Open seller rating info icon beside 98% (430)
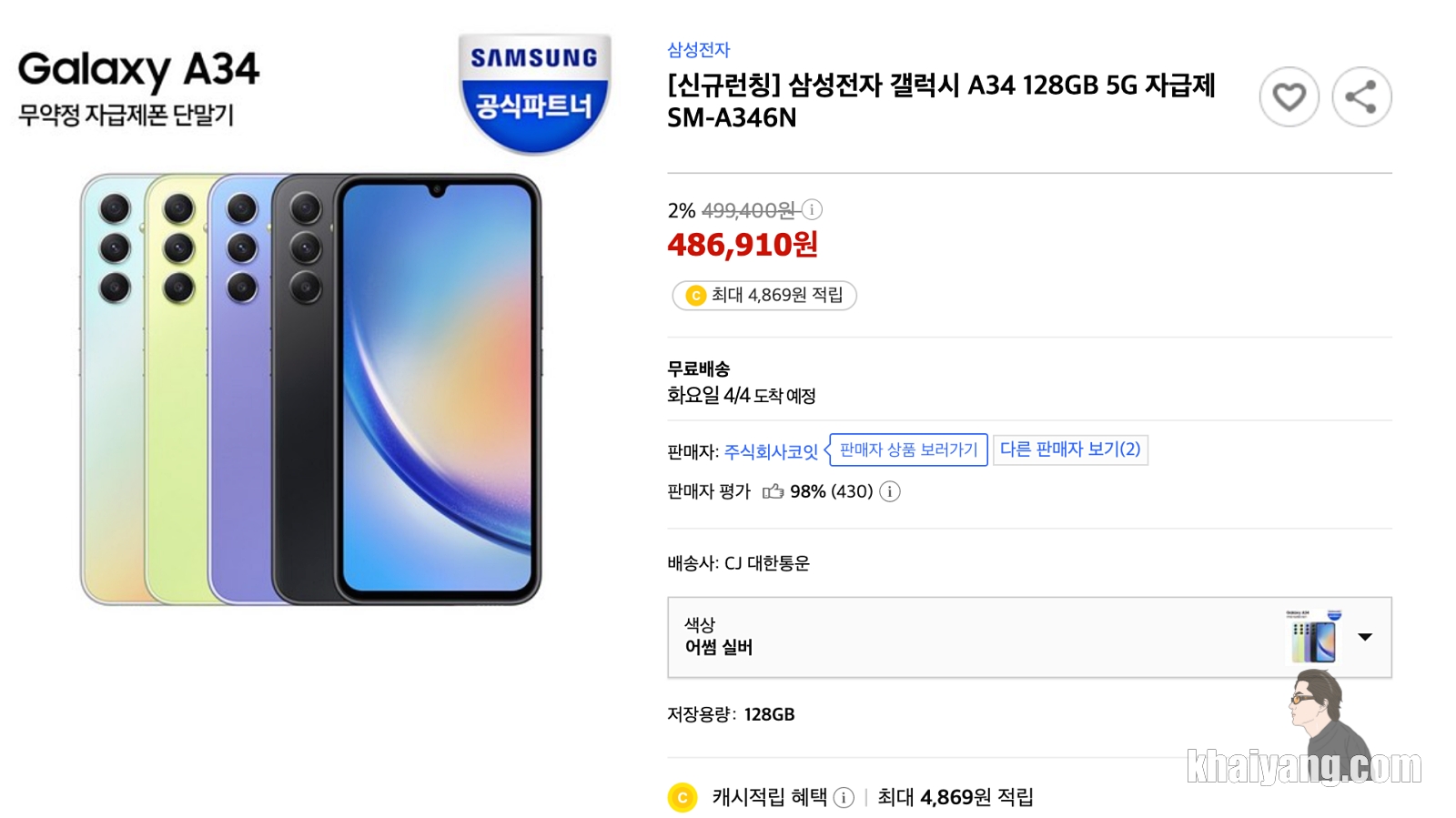This screenshot has width=1456, height=818. click(890, 491)
